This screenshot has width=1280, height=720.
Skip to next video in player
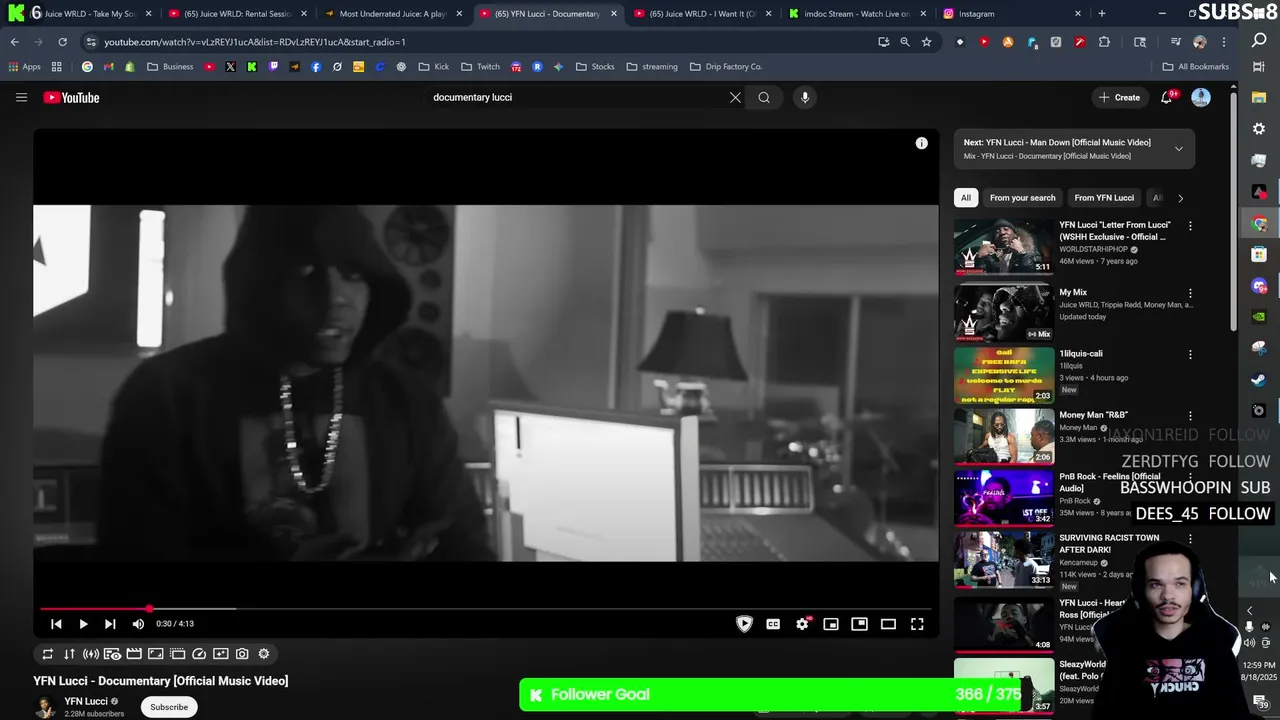pyautogui.click(x=110, y=624)
